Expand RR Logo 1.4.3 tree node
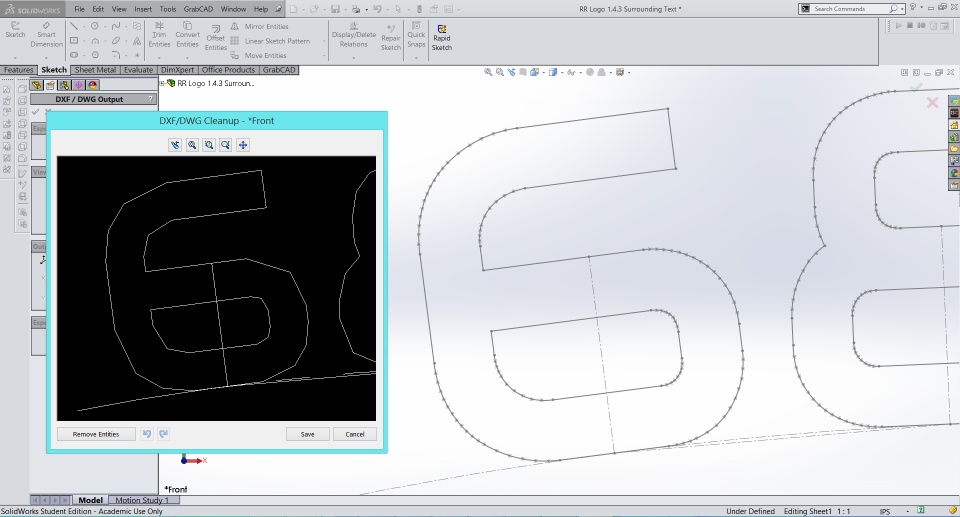 (x=162, y=83)
